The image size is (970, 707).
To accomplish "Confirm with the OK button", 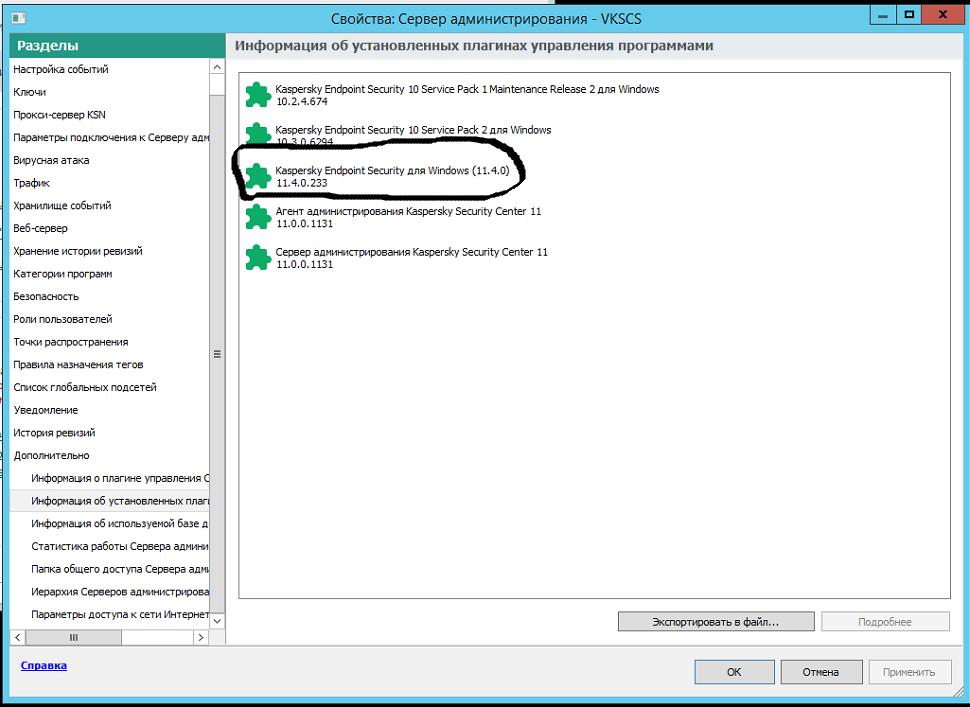I will point(734,672).
